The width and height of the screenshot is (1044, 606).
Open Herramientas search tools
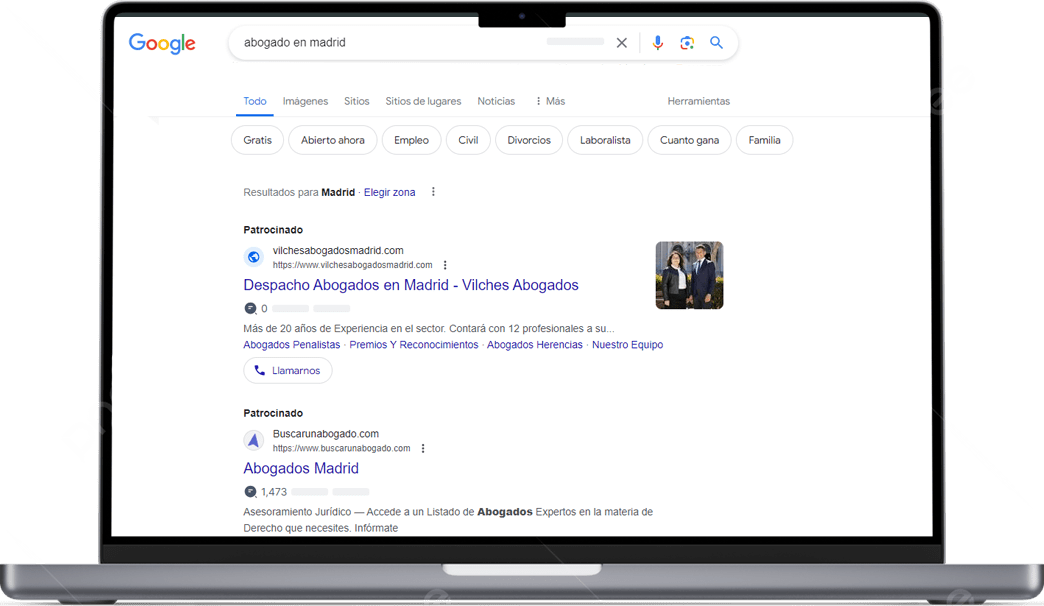pos(698,101)
